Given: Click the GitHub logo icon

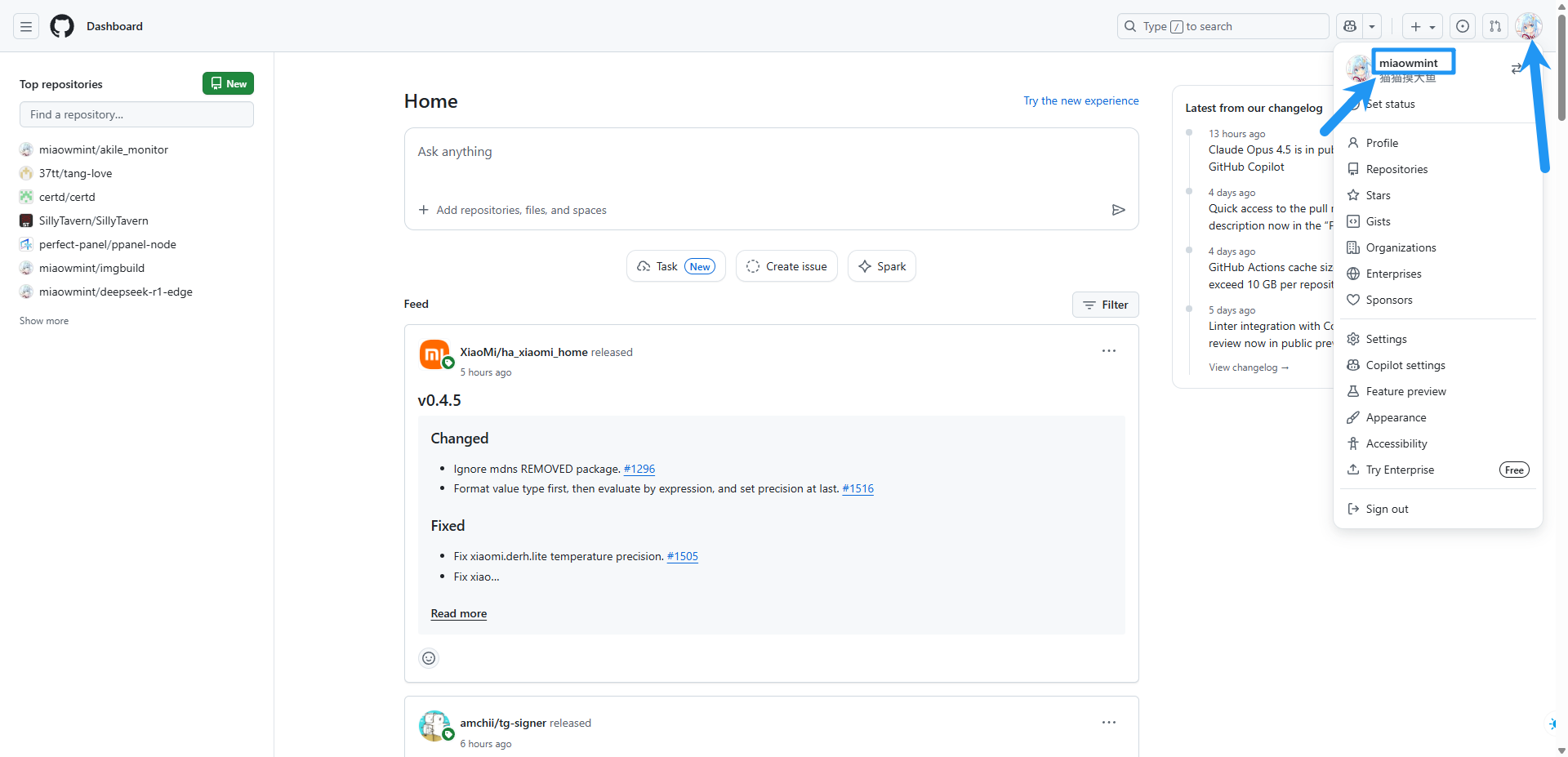Looking at the screenshot, I should pyautogui.click(x=62, y=26).
